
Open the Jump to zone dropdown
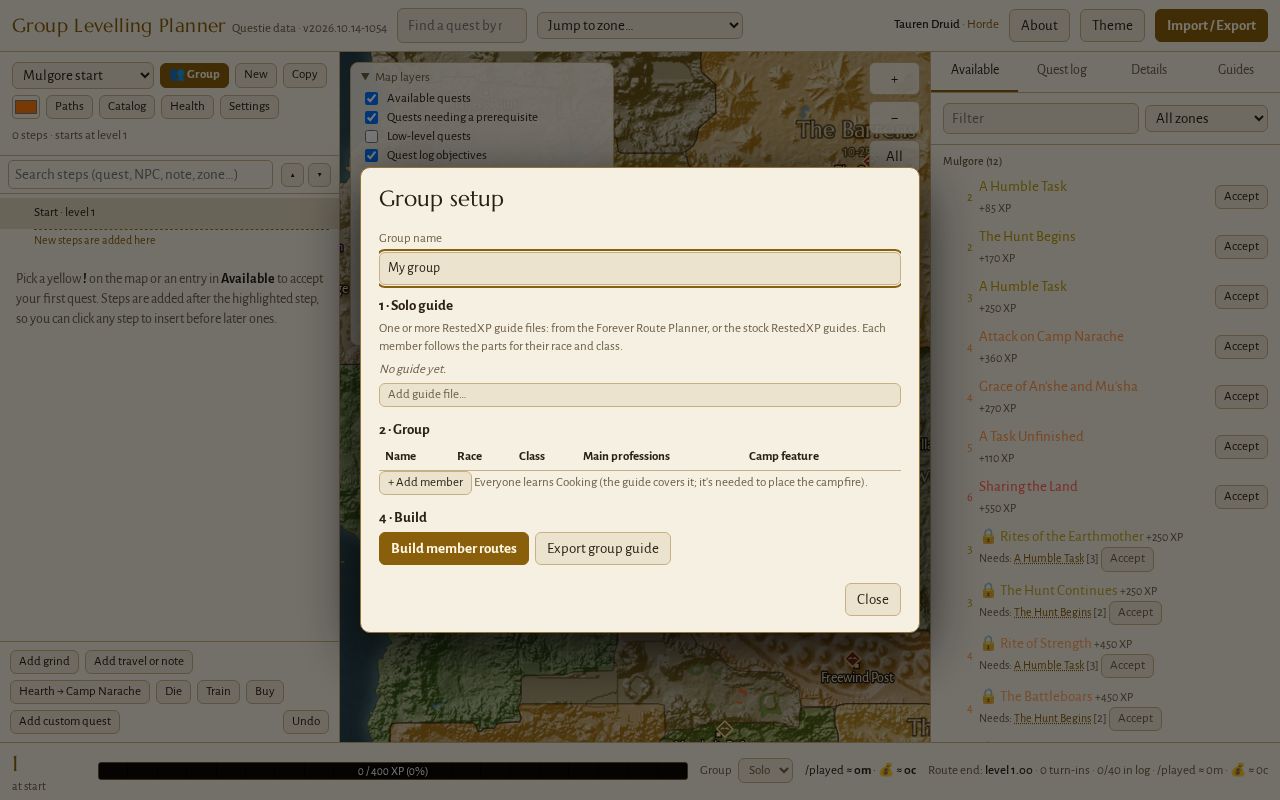[640, 25]
